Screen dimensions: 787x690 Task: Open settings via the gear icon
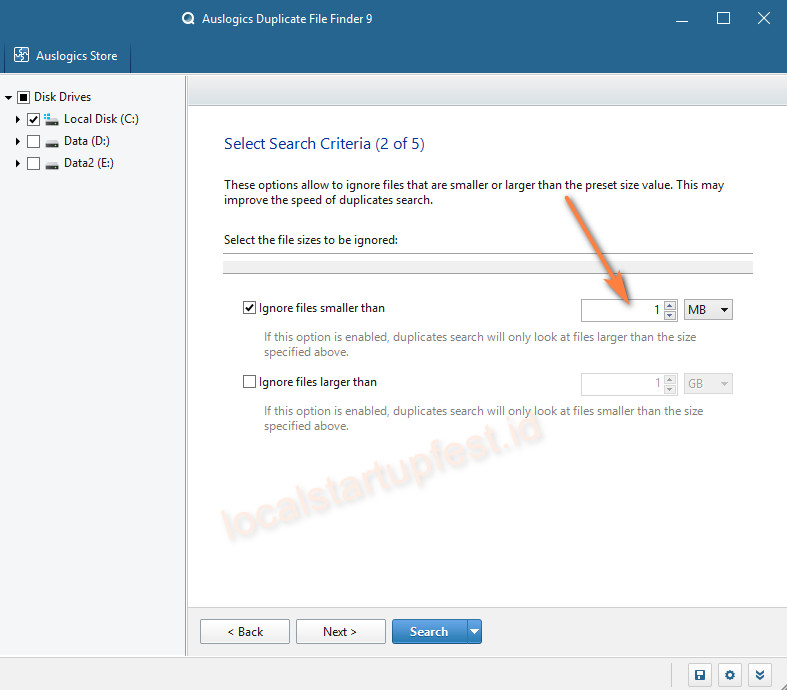[x=730, y=675]
